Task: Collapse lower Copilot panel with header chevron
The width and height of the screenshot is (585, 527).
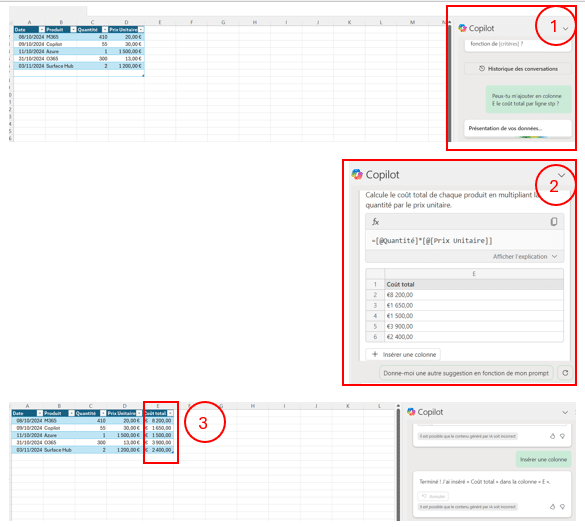Action: pos(565,412)
